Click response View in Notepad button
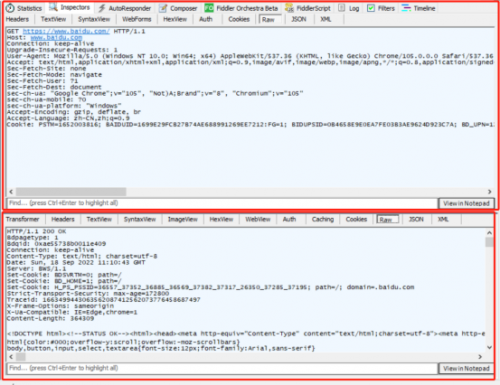The height and width of the screenshot is (385, 500). pos(466,368)
